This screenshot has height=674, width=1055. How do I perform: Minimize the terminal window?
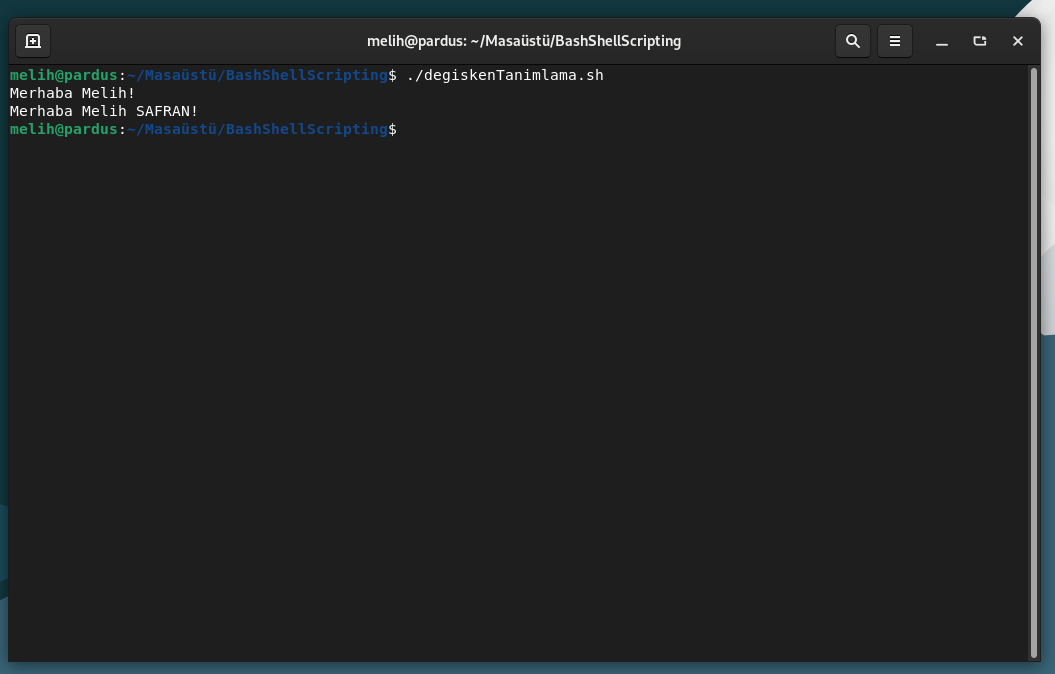942,41
